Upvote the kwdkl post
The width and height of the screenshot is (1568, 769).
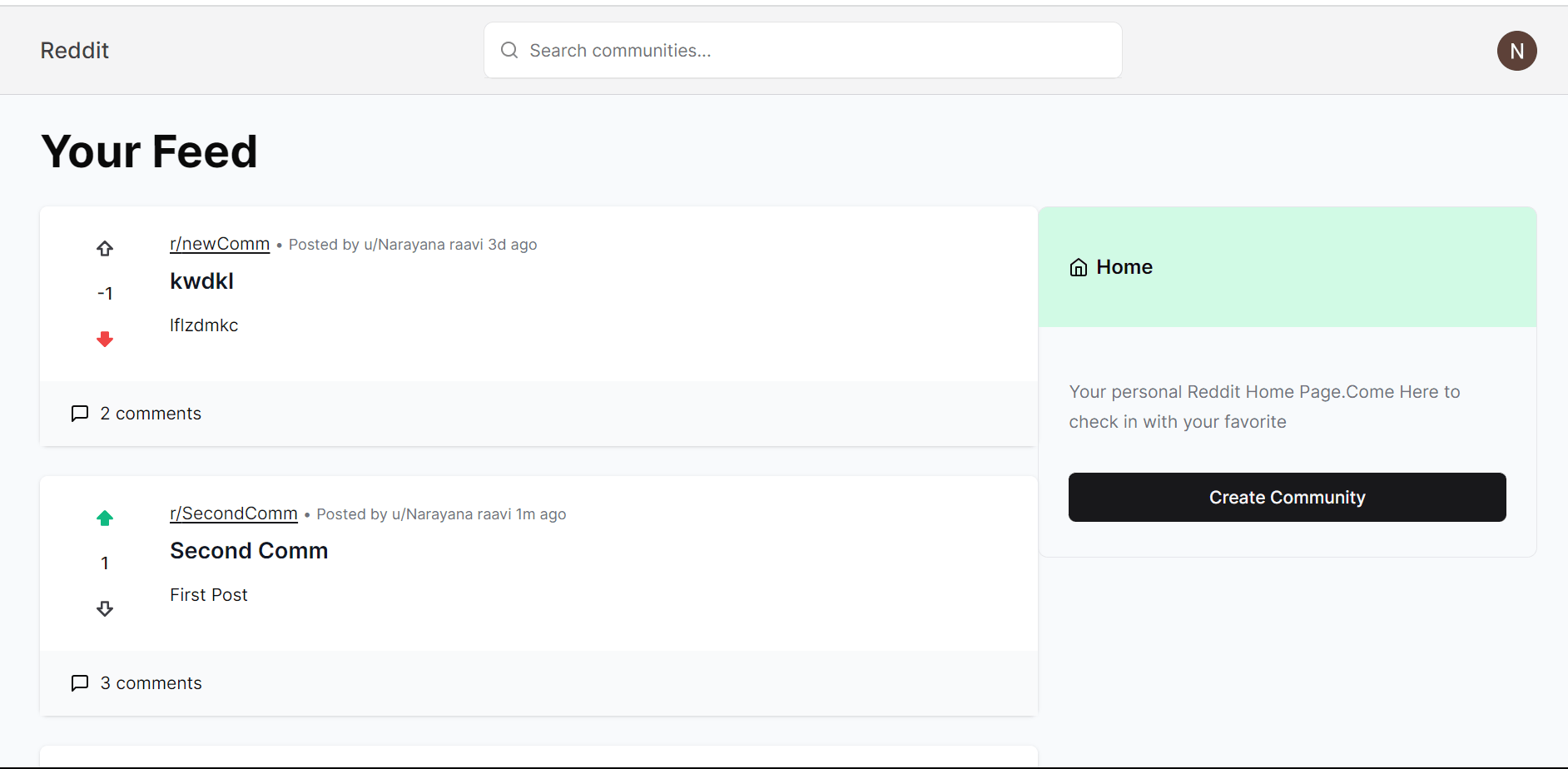tap(105, 249)
